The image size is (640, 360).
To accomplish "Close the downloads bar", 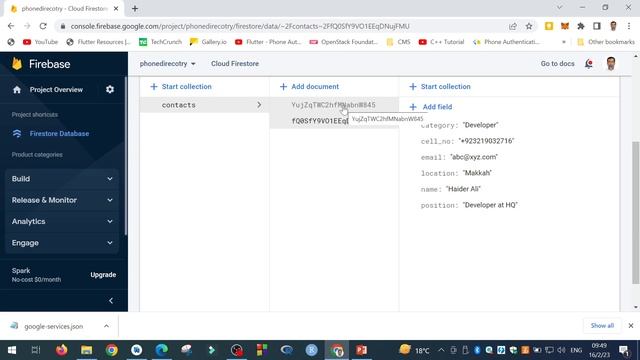I will pyautogui.click(x=631, y=326).
